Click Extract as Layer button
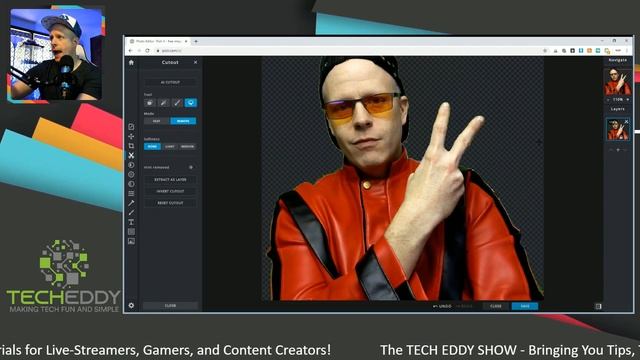 coord(170,180)
